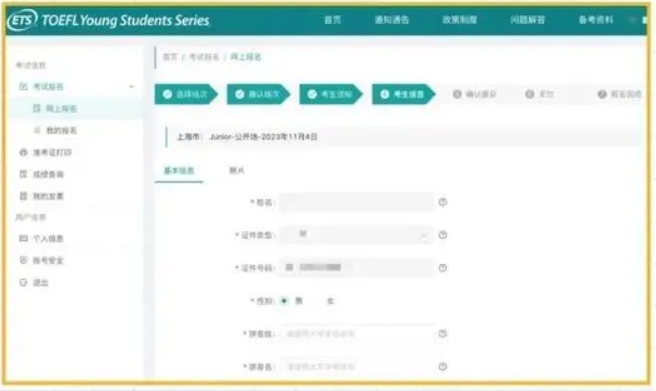Open 备考资料 in the top navigation
The width and height of the screenshot is (656, 391).
click(596, 20)
